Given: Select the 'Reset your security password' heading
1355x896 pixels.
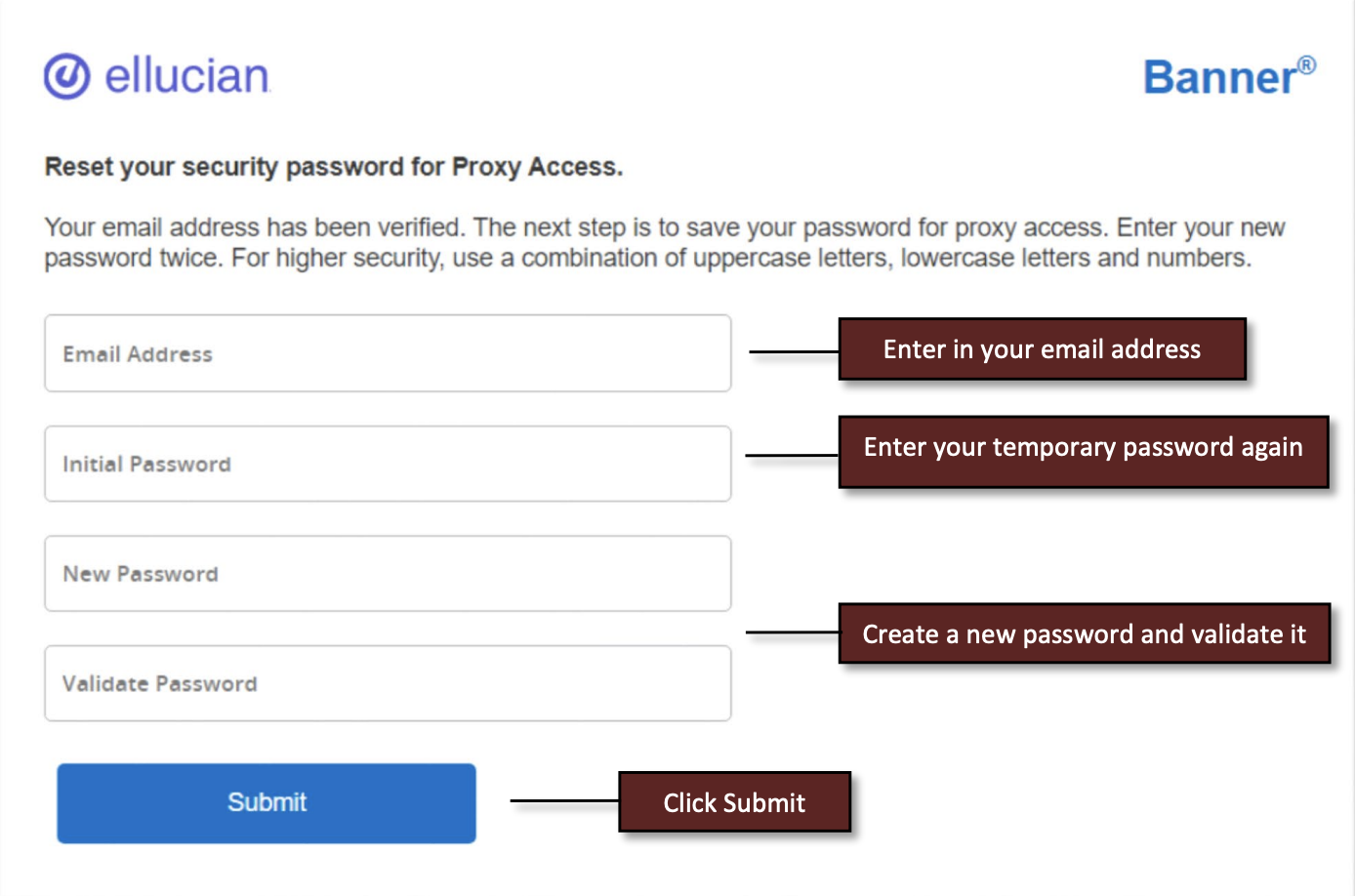Looking at the screenshot, I should point(334,166).
